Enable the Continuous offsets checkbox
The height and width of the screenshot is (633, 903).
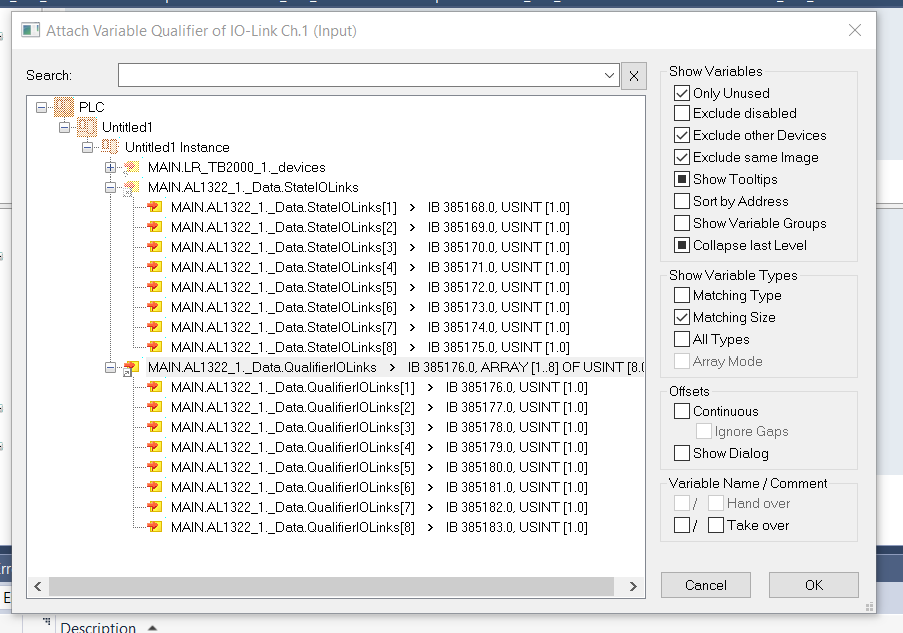[x=682, y=411]
